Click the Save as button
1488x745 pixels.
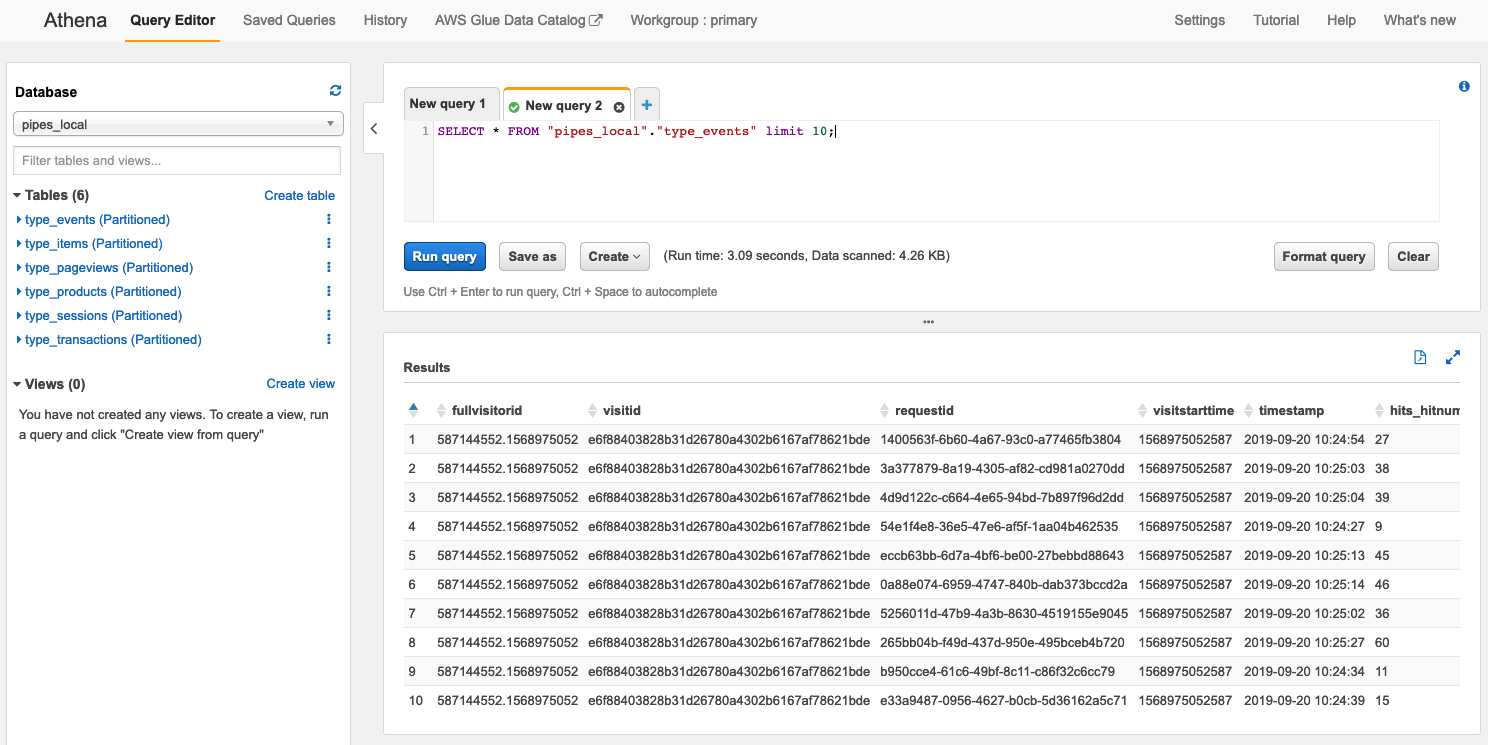pyautogui.click(x=532, y=257)
